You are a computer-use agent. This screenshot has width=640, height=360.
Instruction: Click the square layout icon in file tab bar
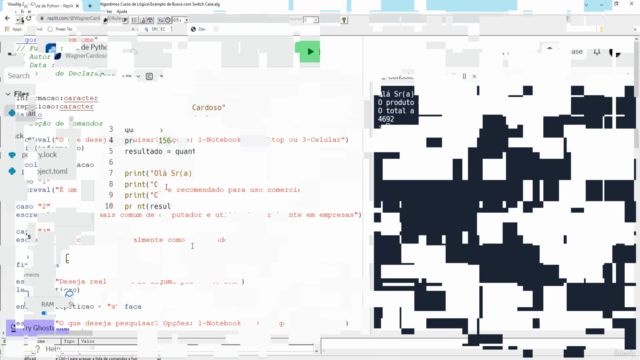(x=149, y=76)
